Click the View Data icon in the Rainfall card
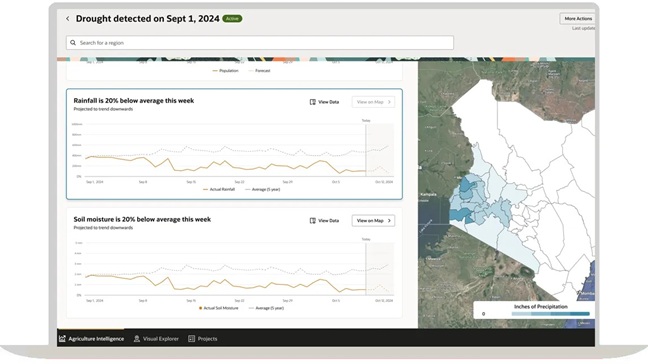Image resolution: width=648 pixels, height=364 pixels. [x=312, y=102]
